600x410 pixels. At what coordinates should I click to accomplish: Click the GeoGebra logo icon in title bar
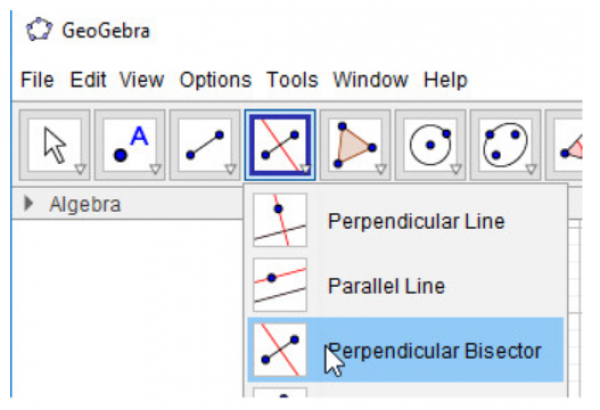[x=38, y=31]
